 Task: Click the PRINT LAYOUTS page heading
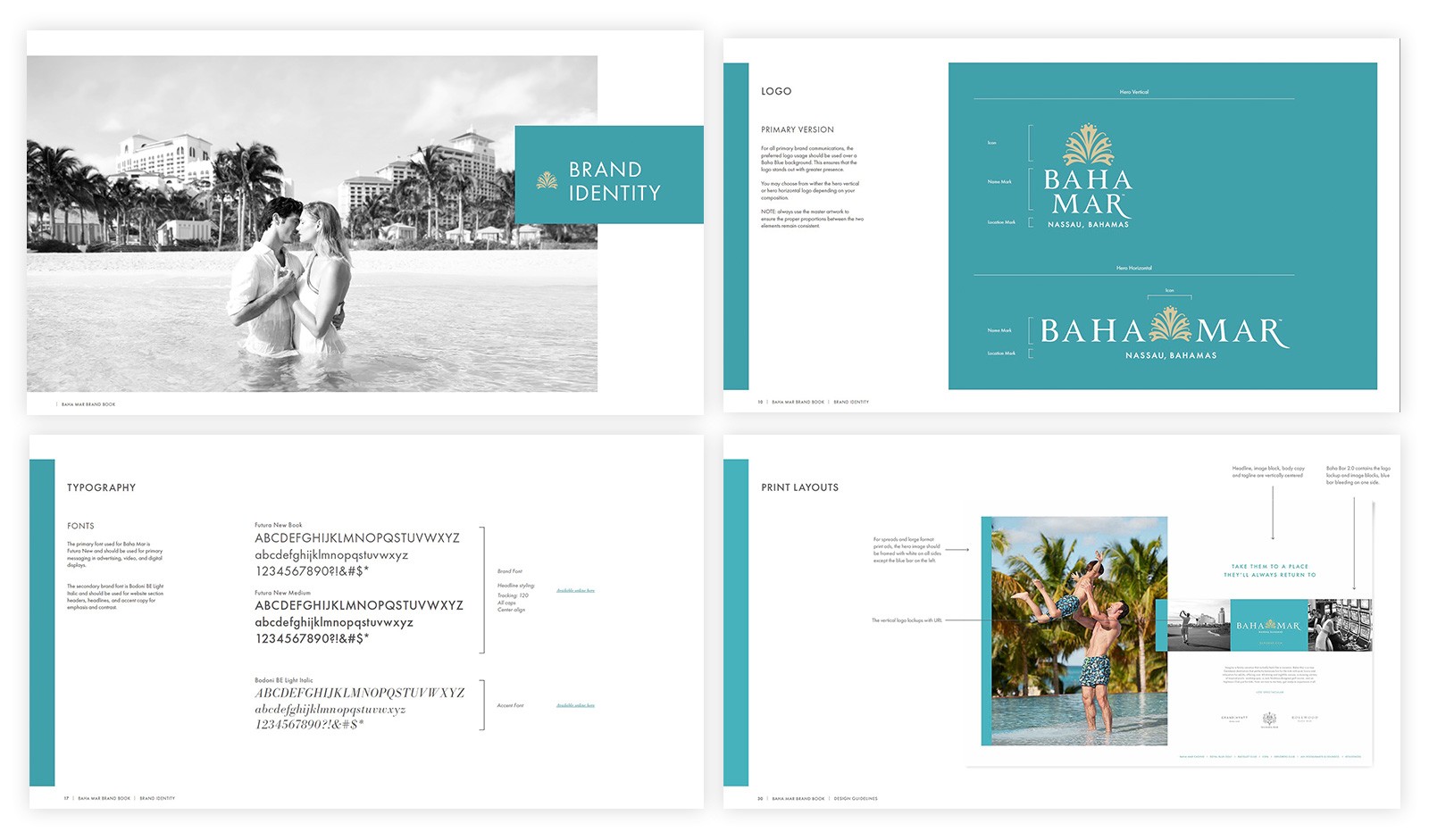tap(799, 487)
